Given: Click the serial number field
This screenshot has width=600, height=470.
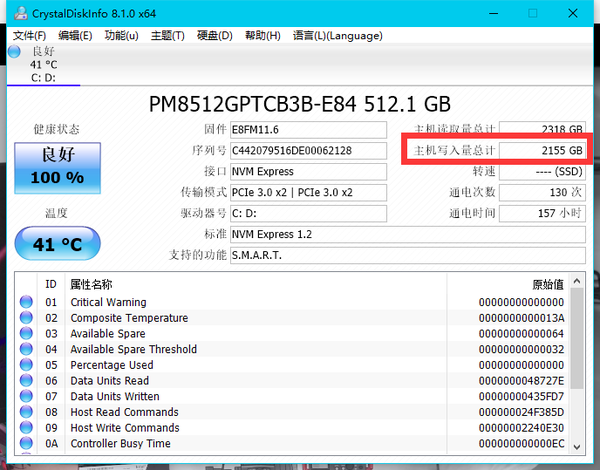Looking at the screenshot, I should (306, 151).
